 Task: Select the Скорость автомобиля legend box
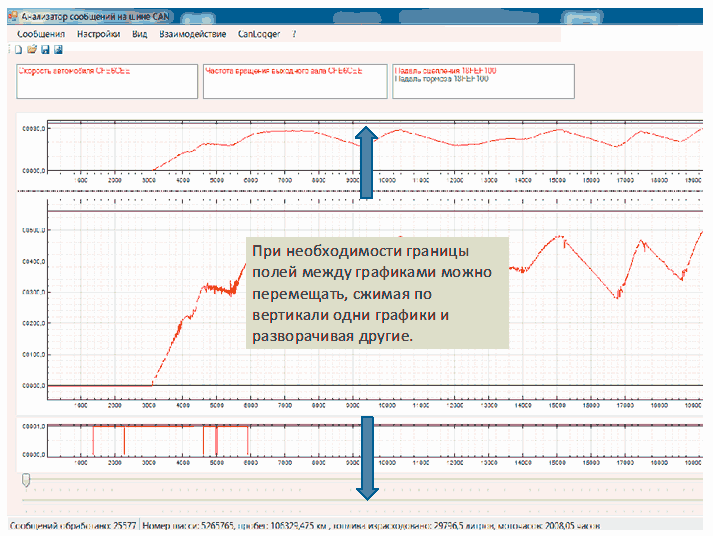tap(104, 81)
